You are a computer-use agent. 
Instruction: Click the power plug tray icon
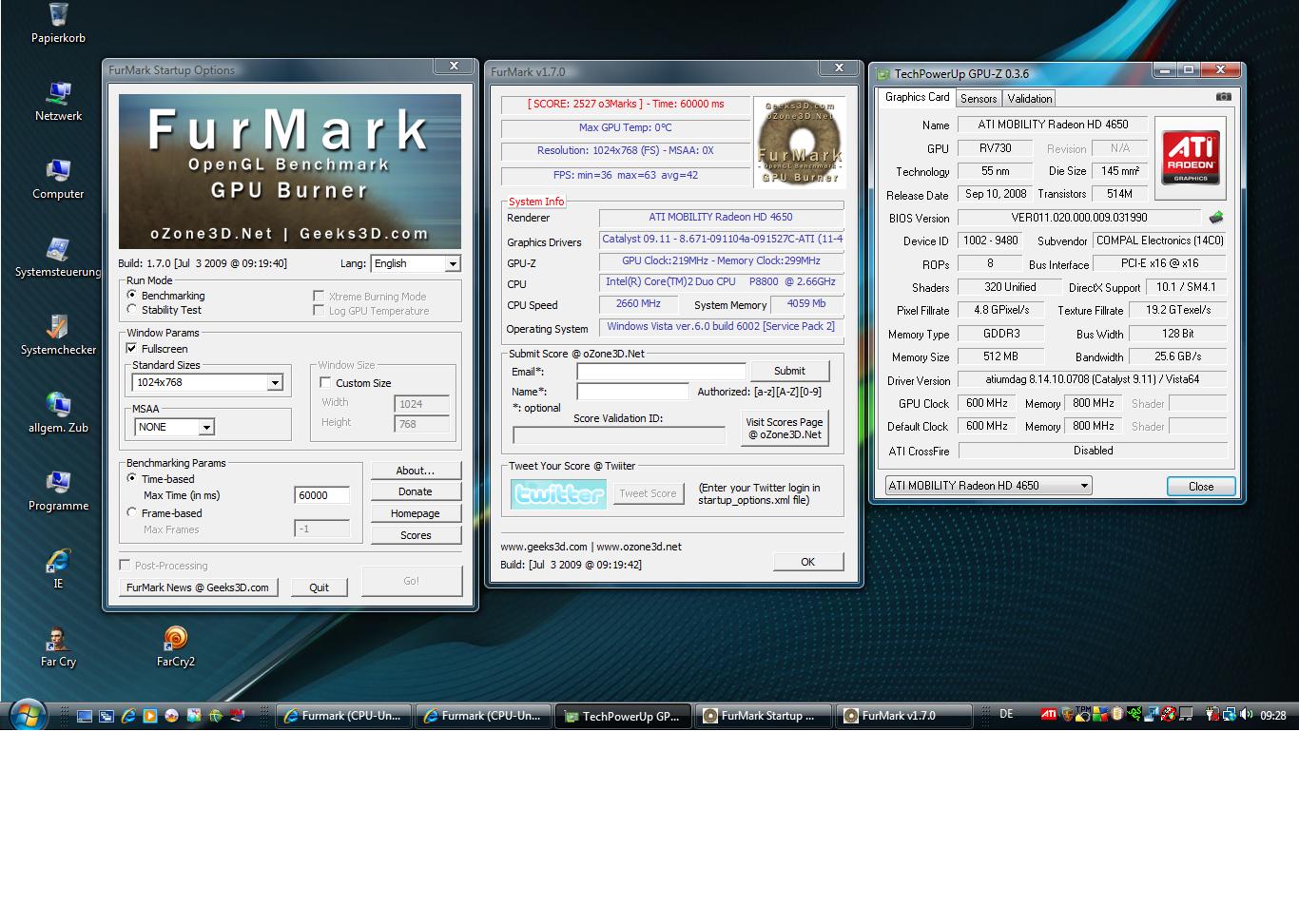(x=1212, y=715)
